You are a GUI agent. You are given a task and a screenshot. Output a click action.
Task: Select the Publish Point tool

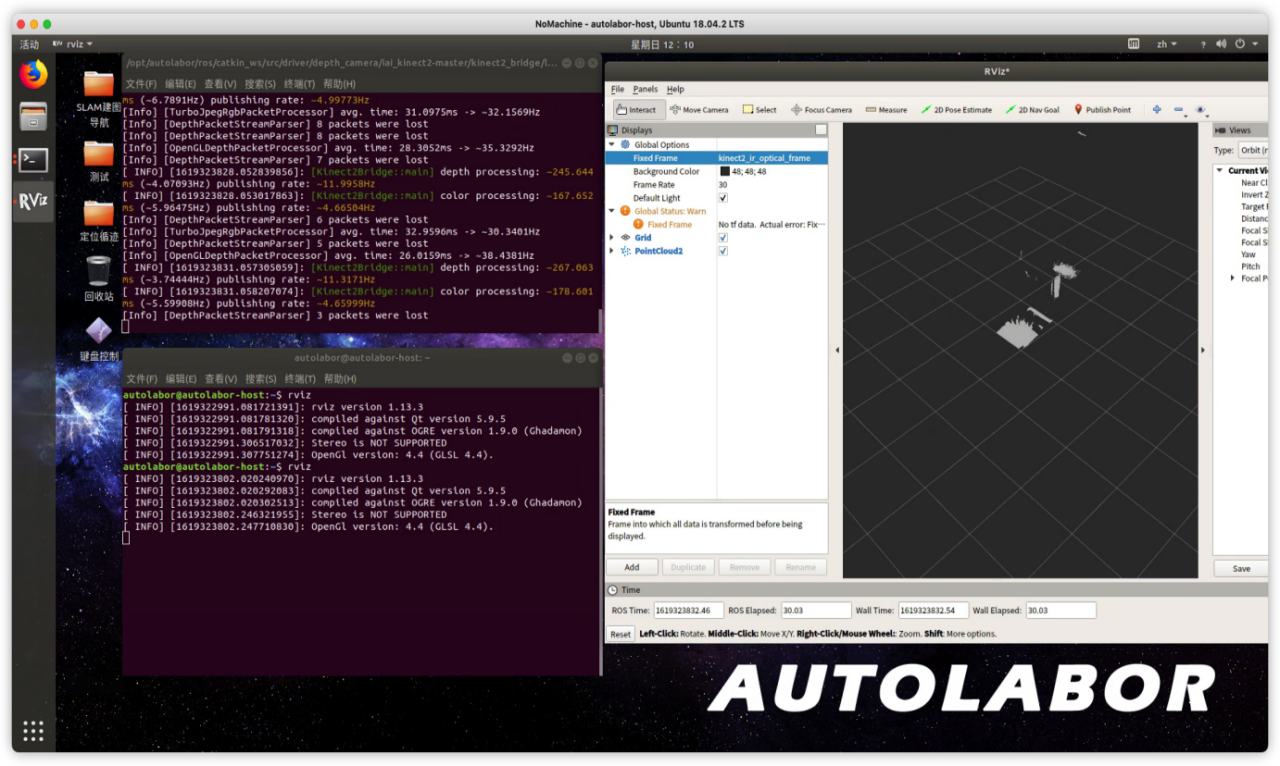(x=1102, y=110)
